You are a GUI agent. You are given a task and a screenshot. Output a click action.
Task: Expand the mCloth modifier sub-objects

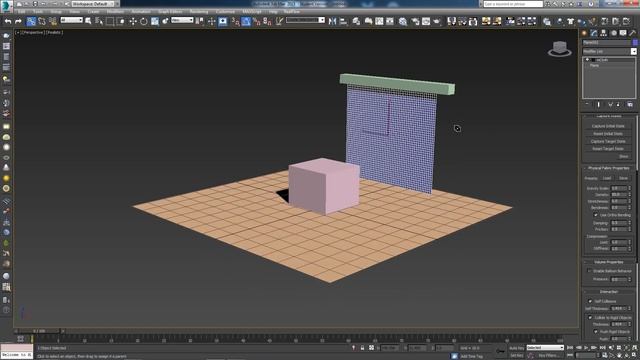tap(587, 60)
